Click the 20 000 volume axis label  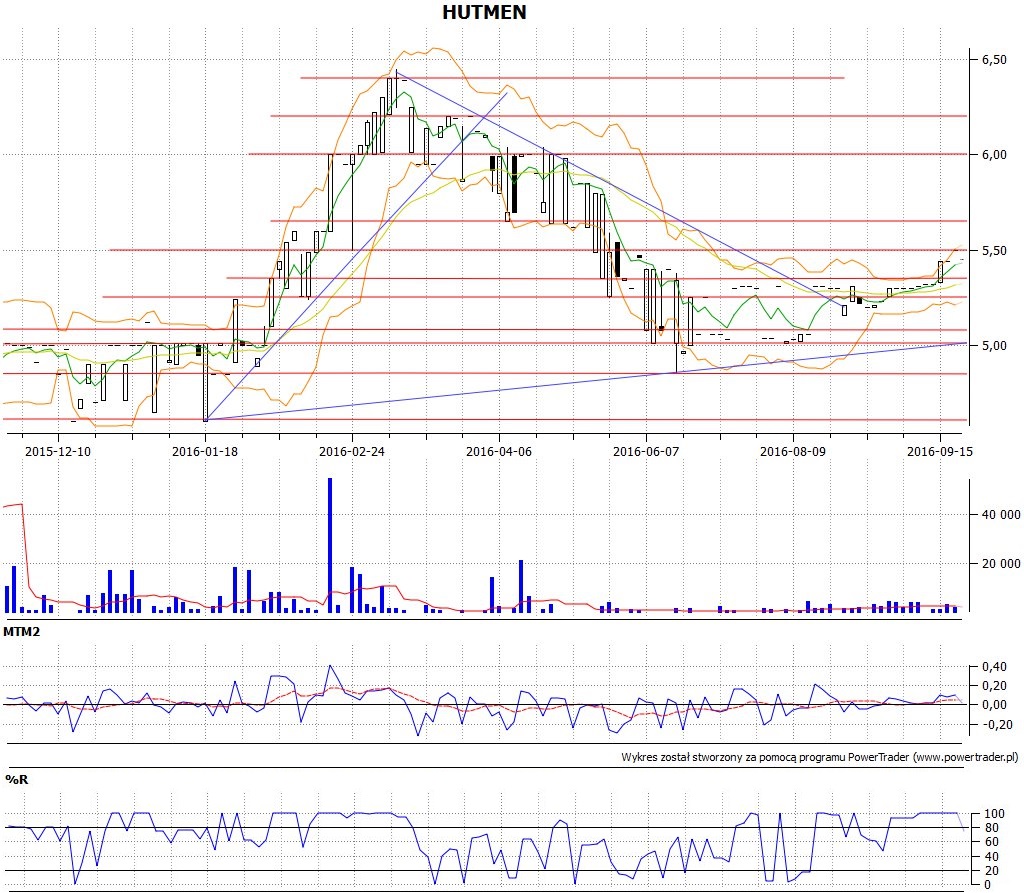1000,564
